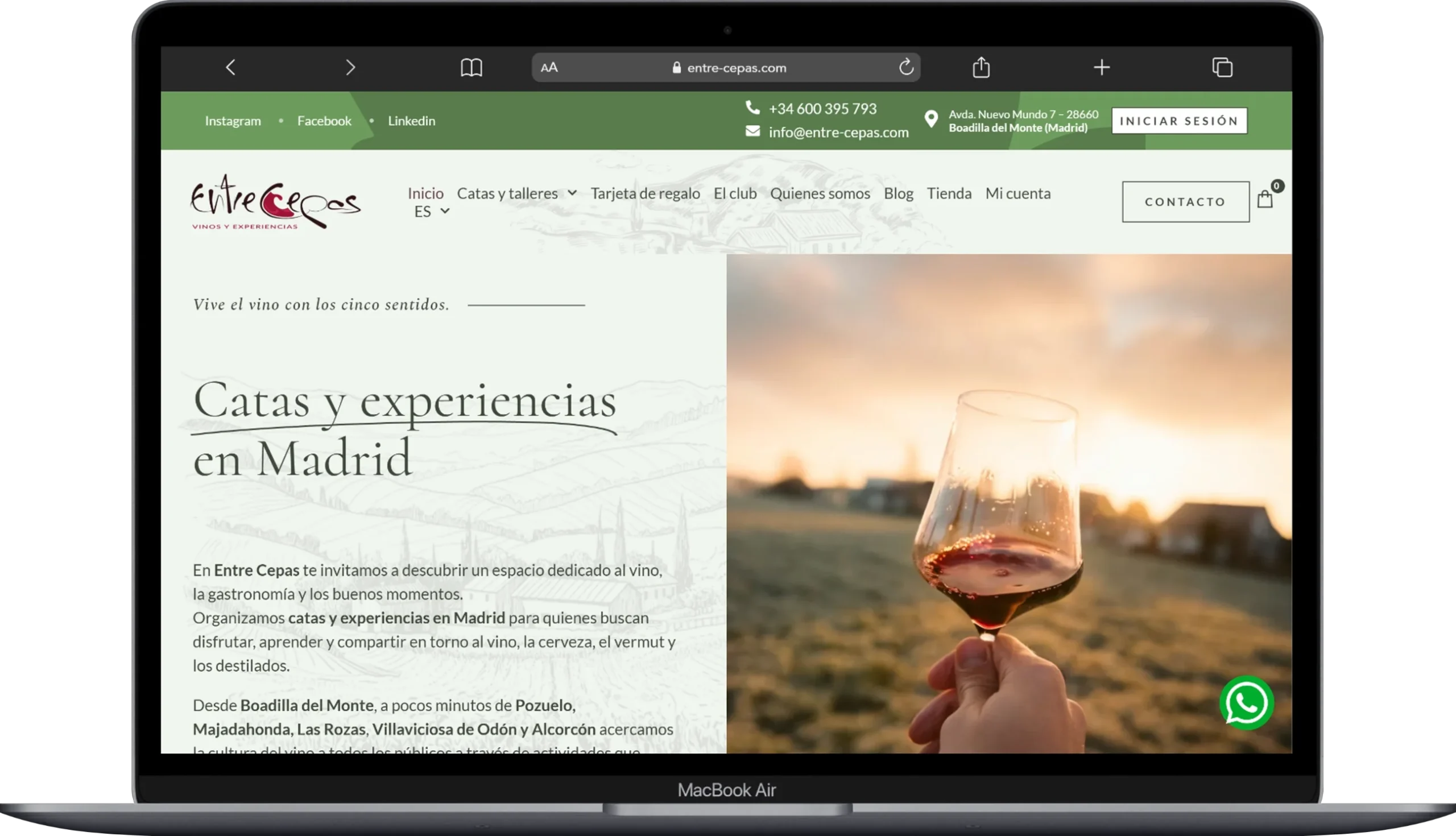
Task: Add a new tab with the plus icon
Action: tap(1101, 68)
